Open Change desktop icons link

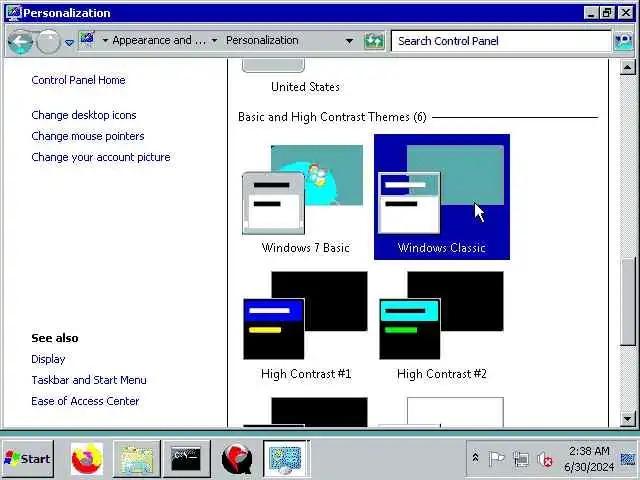coord(84,115)
